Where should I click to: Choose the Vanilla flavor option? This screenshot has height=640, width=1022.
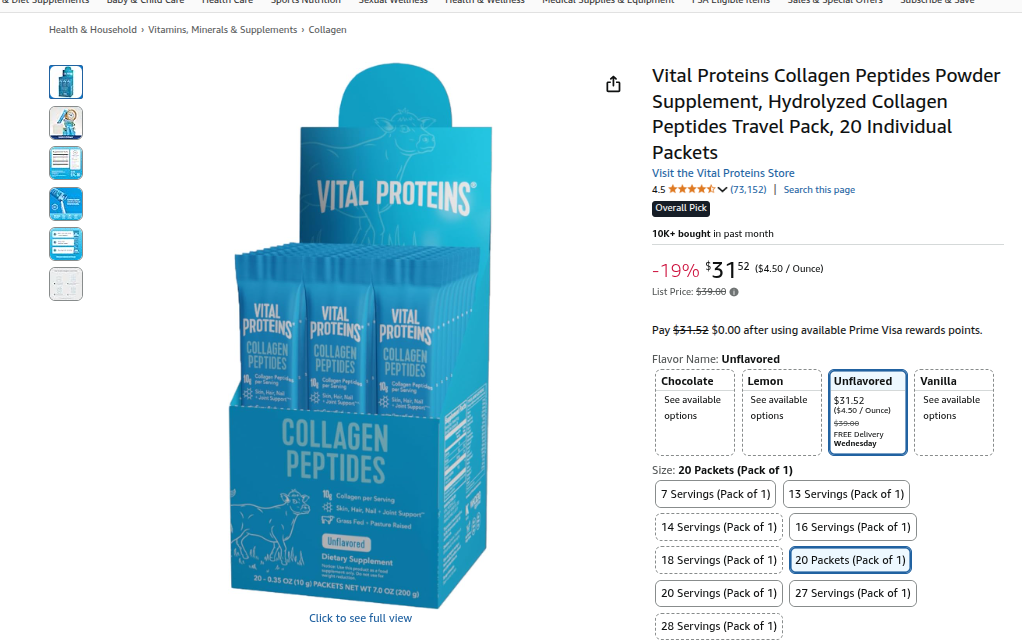(954, 413)
